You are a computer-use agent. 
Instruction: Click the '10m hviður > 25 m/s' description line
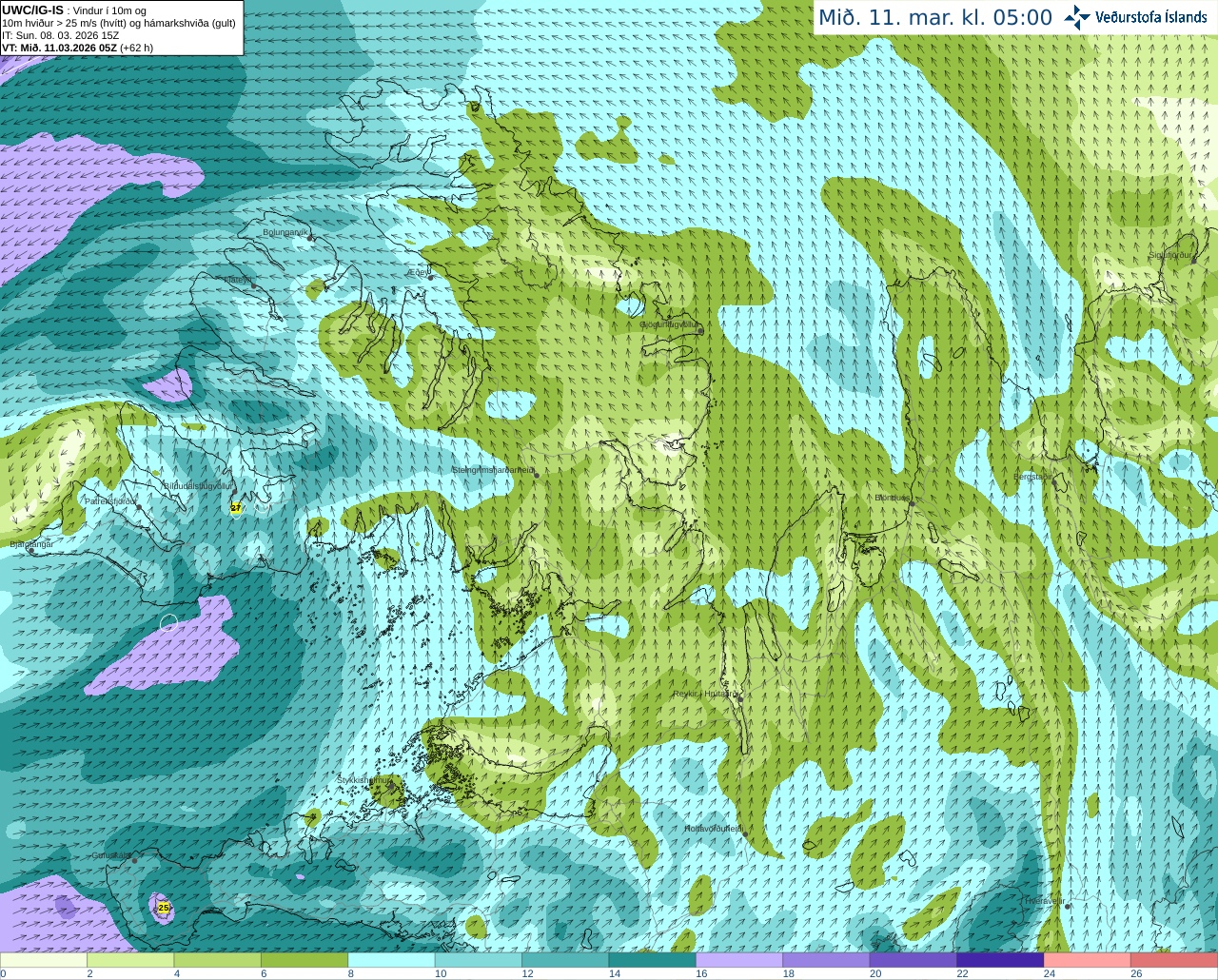pyautogui.click(x=119, y=23)
